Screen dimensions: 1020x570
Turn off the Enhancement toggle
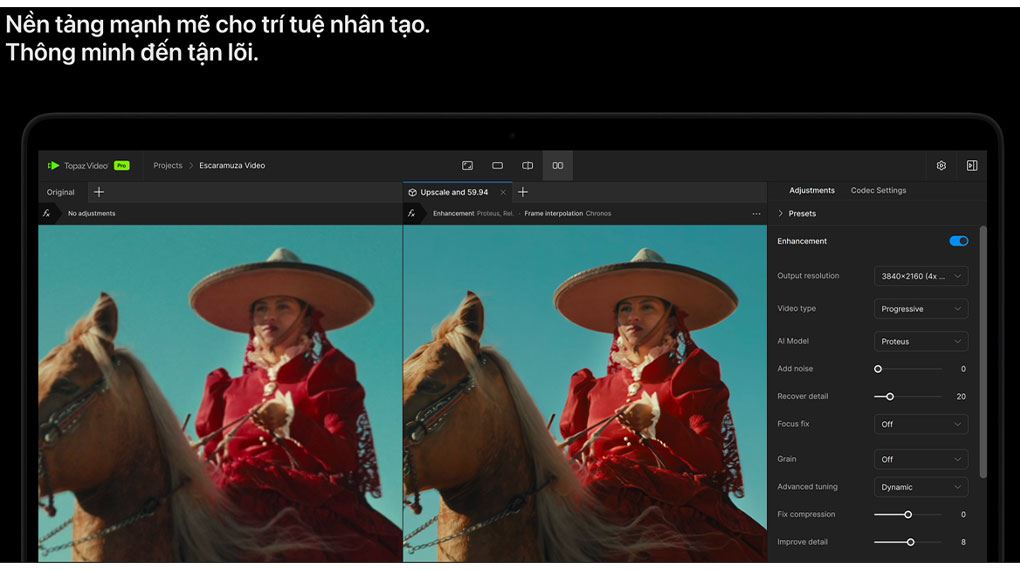click(x=958, y=241)
